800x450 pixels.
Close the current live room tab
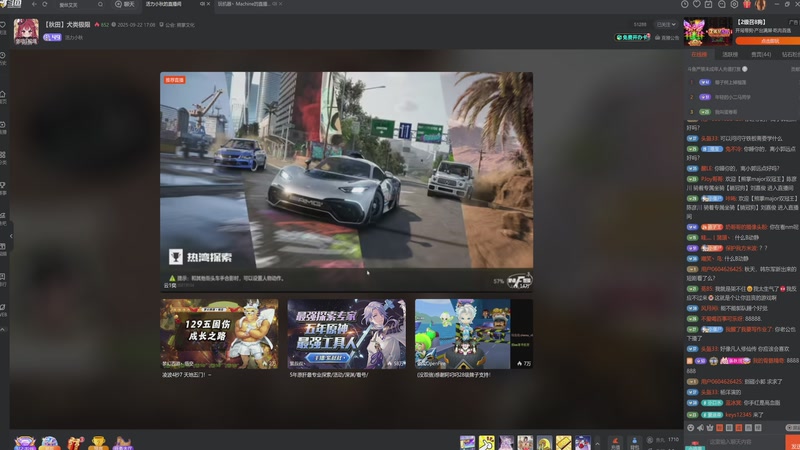coord(208,4)
